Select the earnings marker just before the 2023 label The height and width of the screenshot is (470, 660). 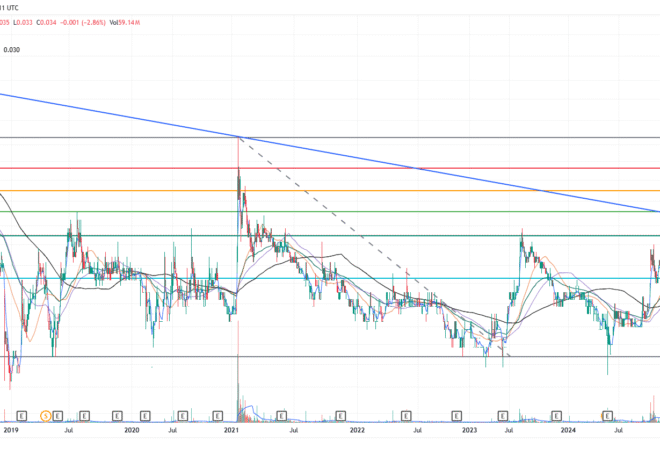tap(457, 415)
